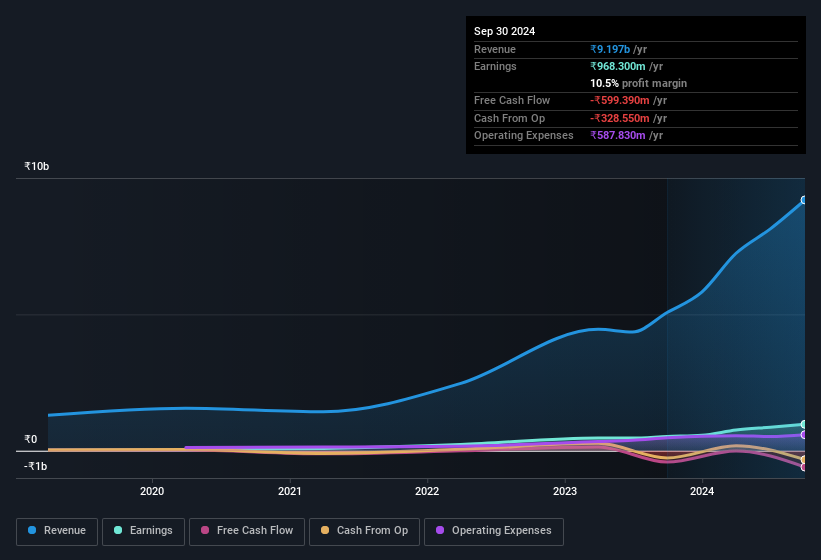
Task: Click the Earnings label in tooltip
Action: pos(495,66)
